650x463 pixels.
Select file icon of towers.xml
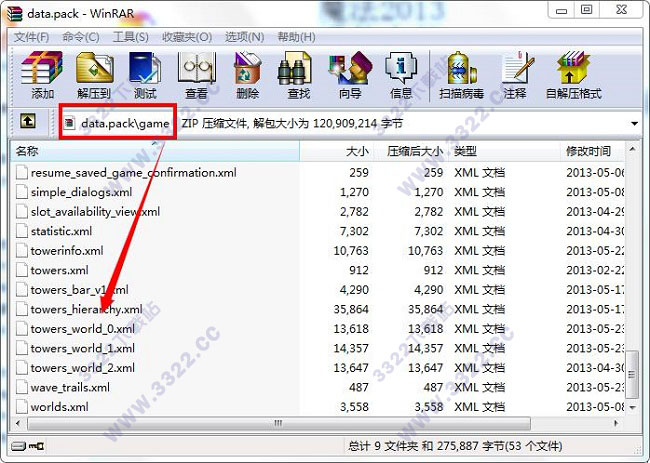pos(22,270)
